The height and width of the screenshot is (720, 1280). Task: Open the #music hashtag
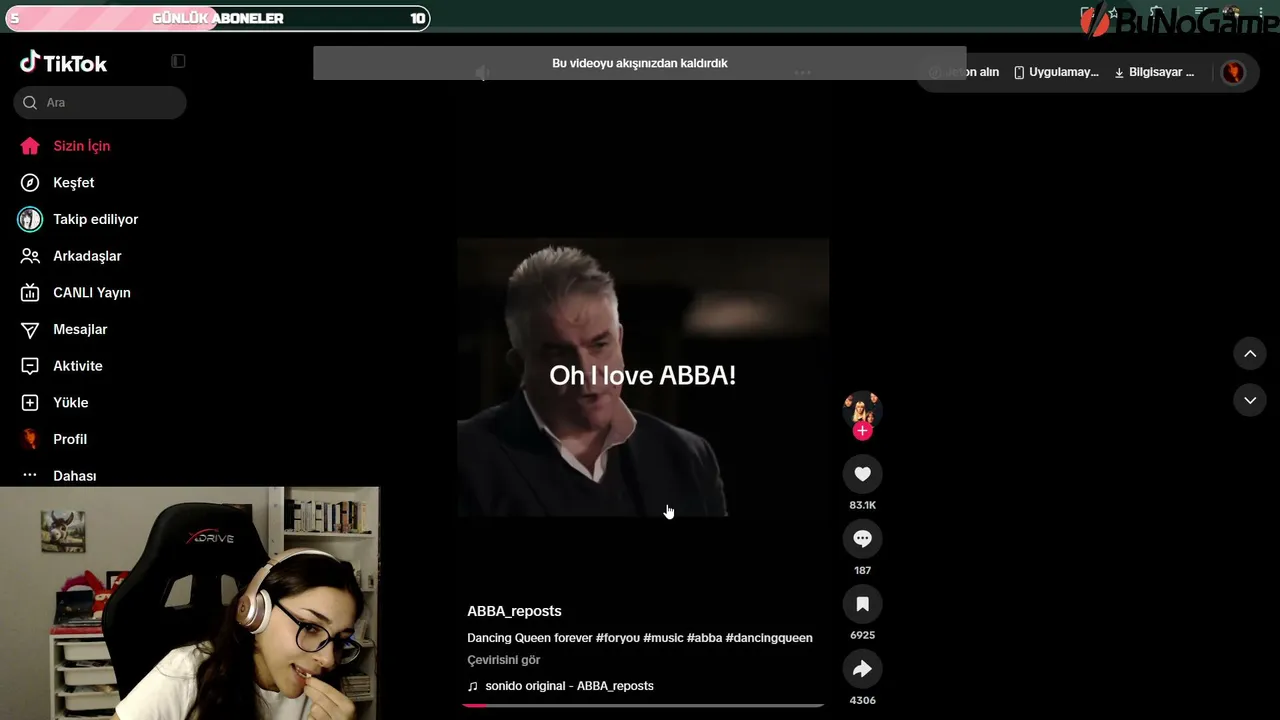[663, 638]
